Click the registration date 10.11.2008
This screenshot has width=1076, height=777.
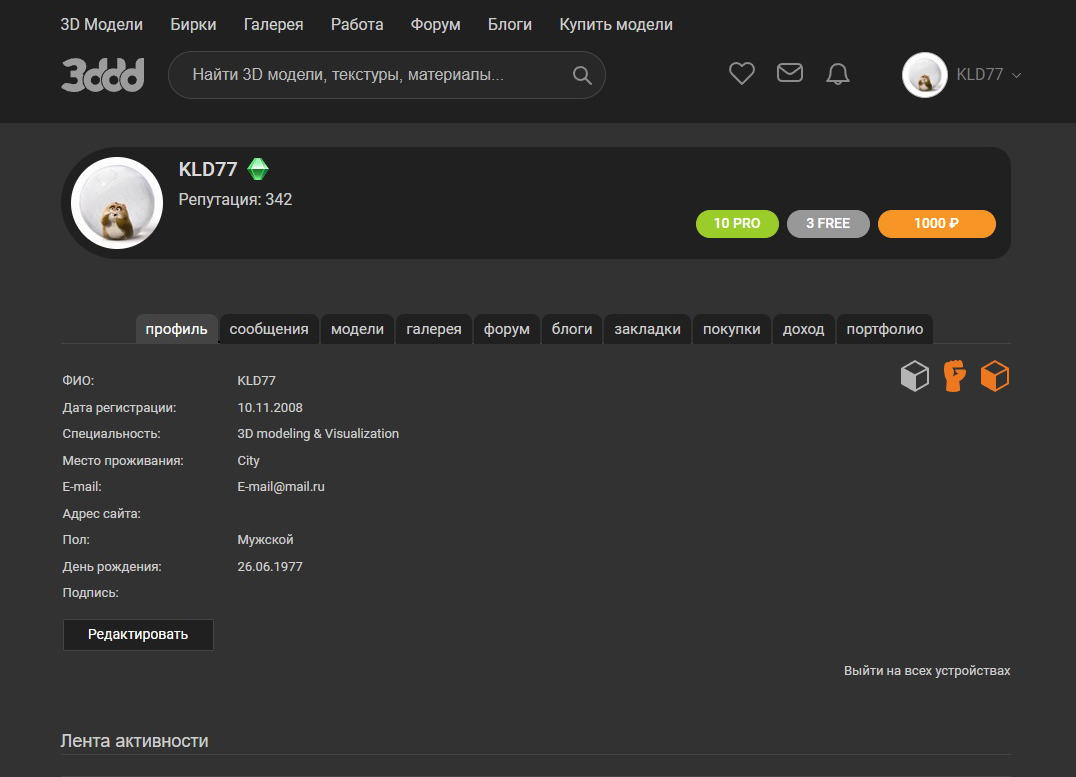(270, 408)
